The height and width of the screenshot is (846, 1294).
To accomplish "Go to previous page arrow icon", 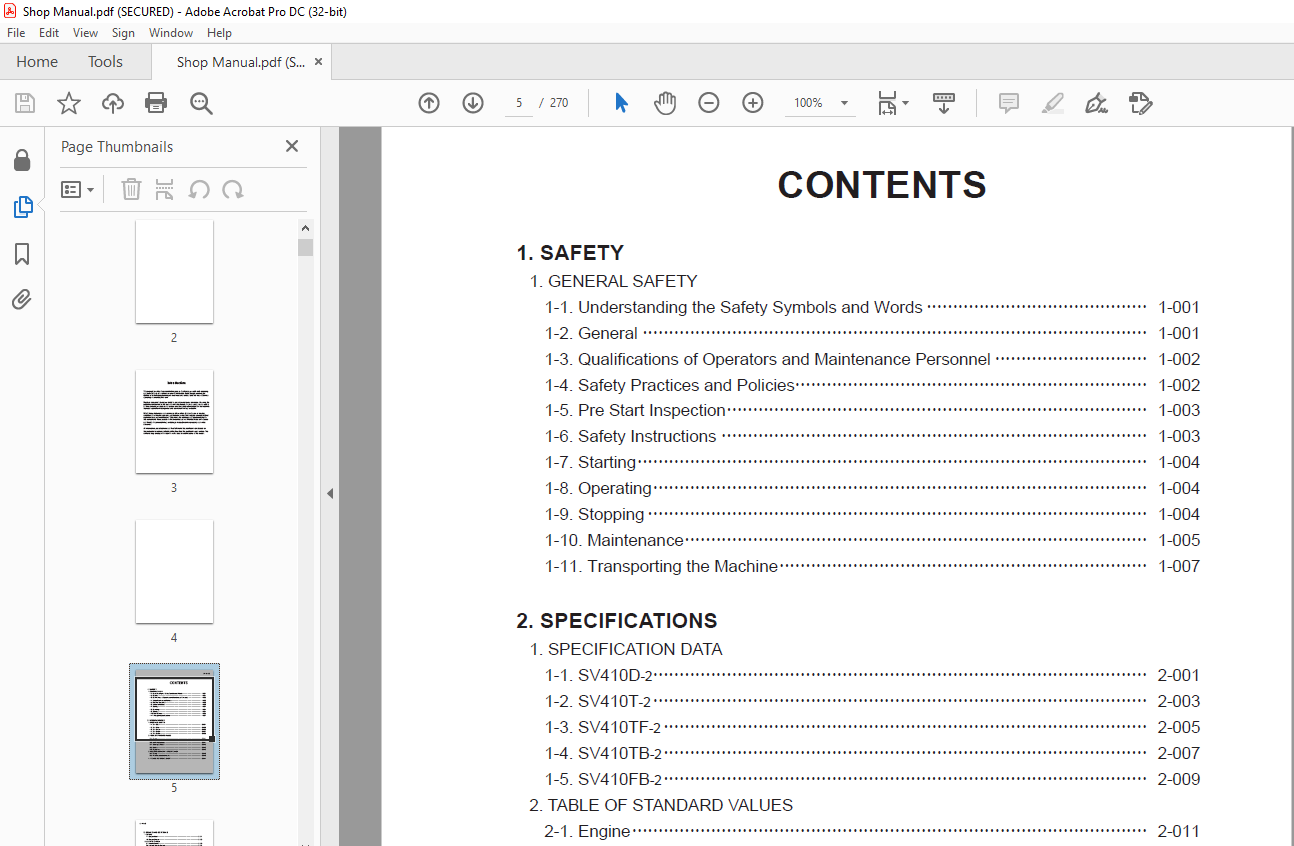I will 429,103.
